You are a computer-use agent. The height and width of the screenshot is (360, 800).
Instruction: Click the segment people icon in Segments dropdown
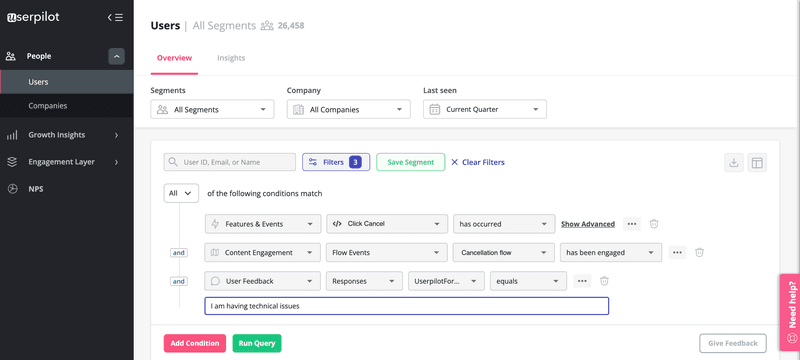(x=163, y=110)
